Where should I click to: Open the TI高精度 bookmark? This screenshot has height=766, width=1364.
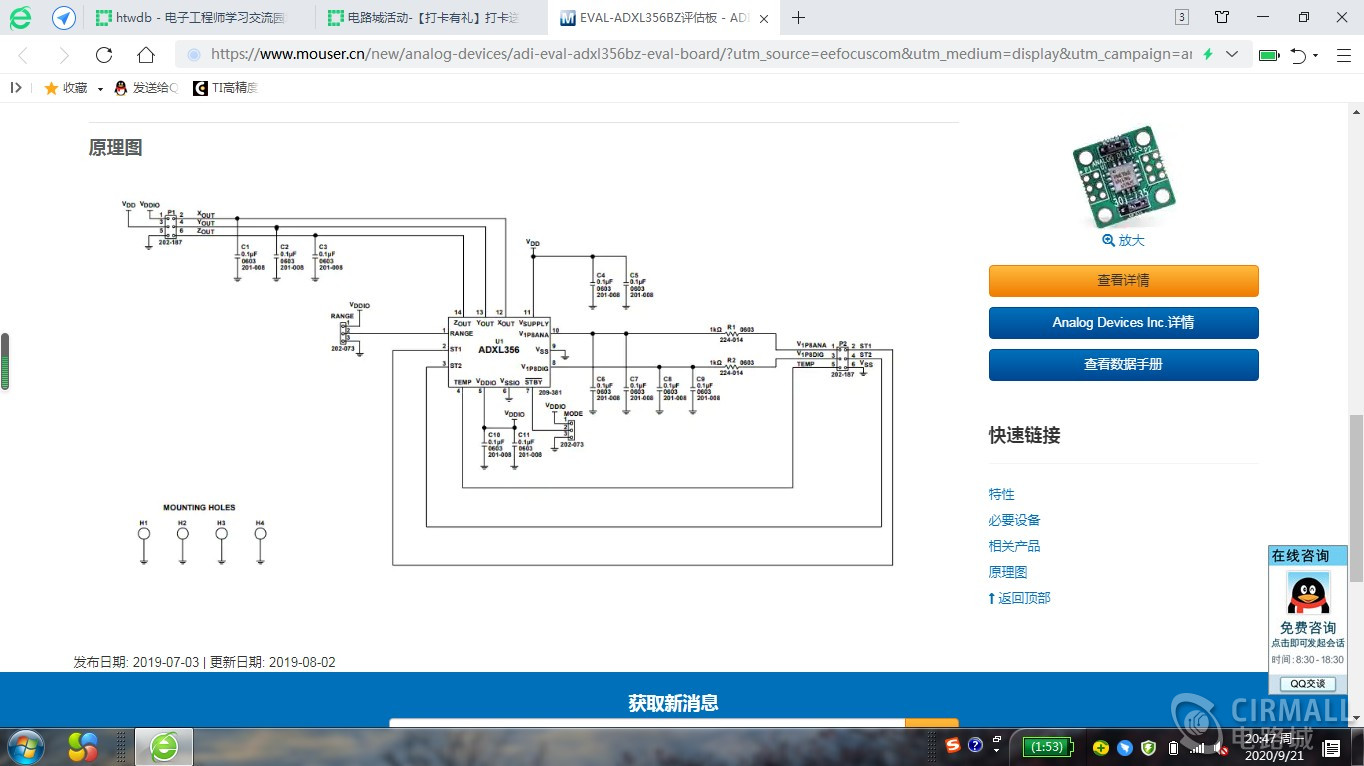(x=225, y=88)
